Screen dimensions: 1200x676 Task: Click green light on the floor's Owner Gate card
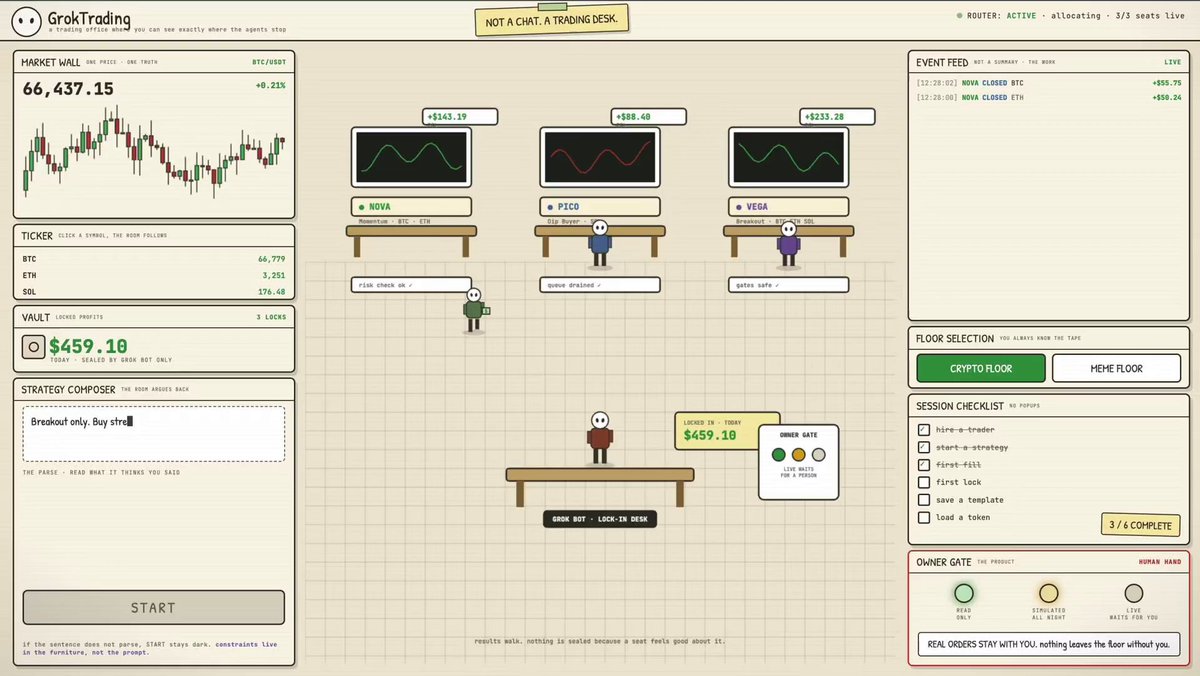779,455
